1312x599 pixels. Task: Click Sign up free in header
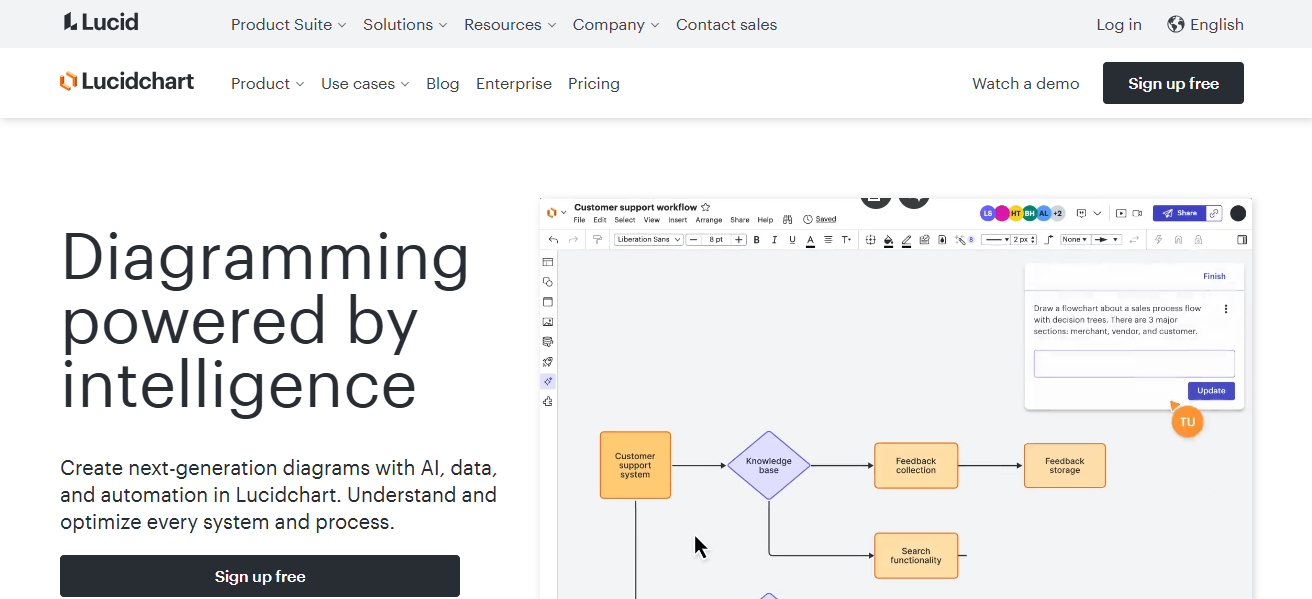pyautogui.click(x=1173, y=83)
